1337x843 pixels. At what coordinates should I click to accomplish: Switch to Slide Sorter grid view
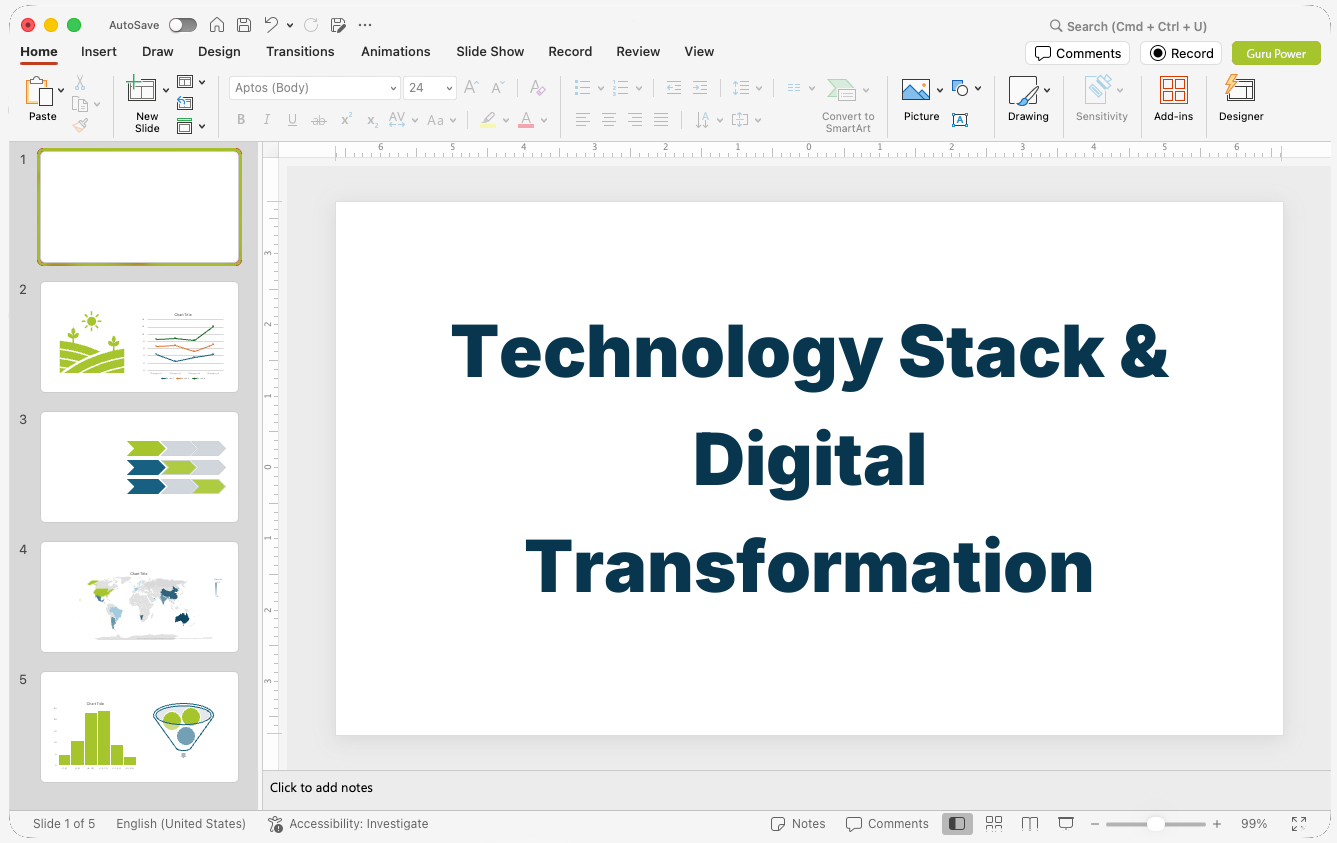(994, 824)
